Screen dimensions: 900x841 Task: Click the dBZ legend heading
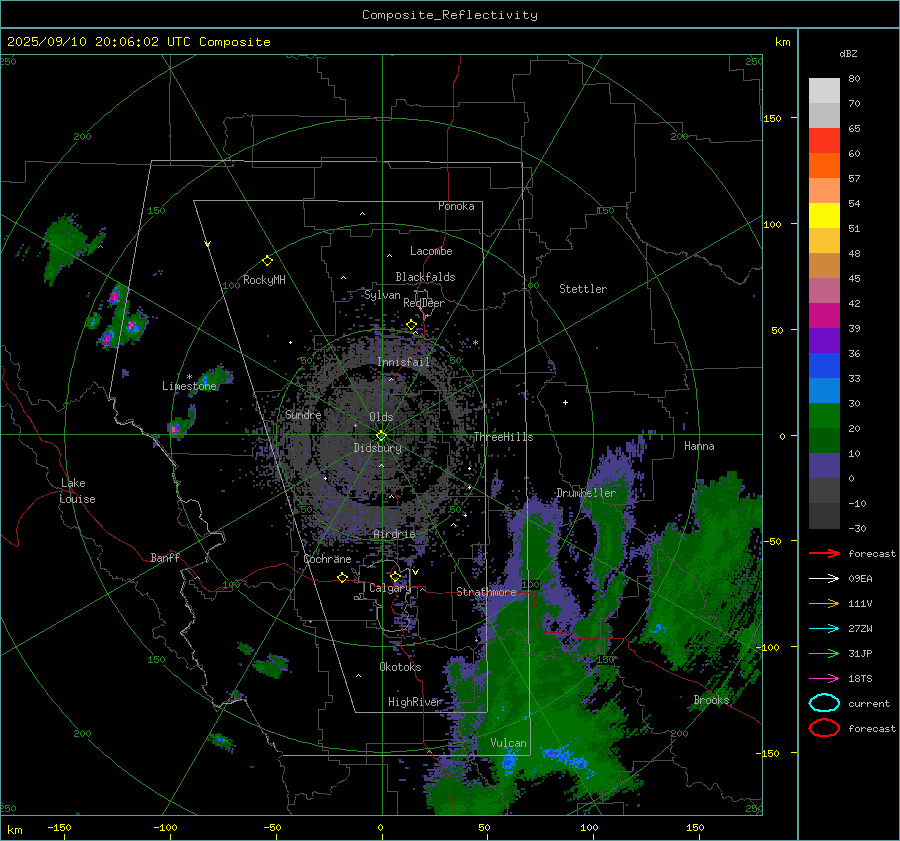848,53
